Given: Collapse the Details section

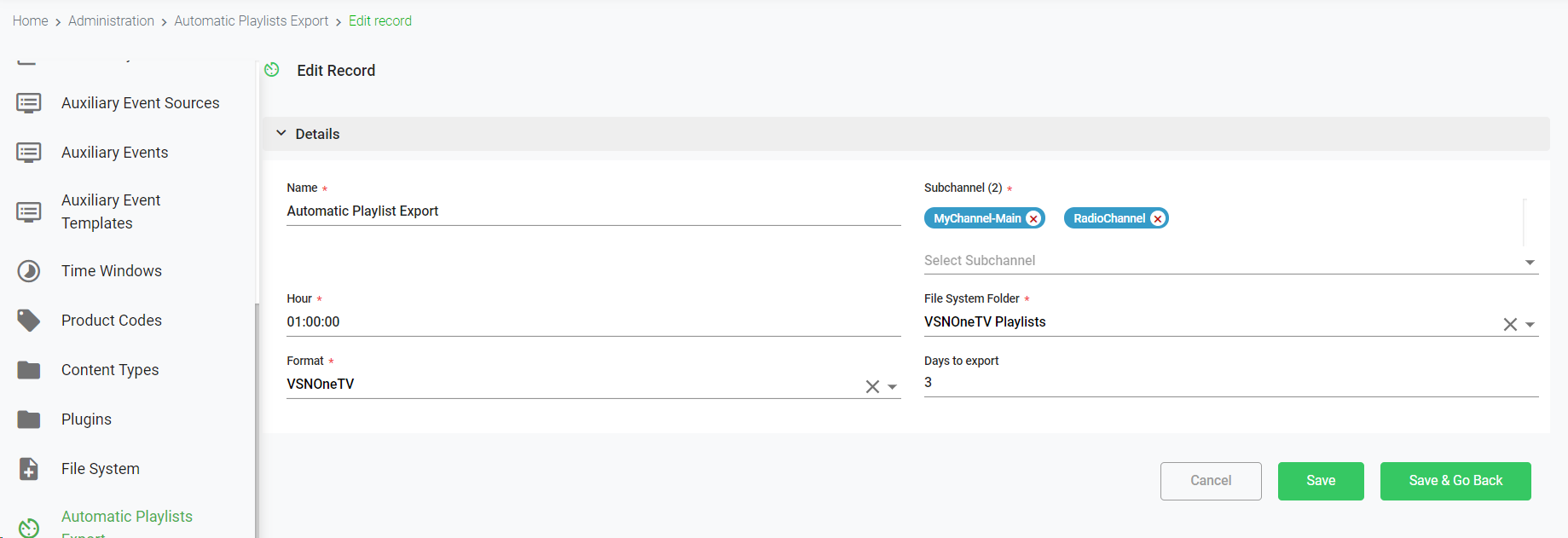Looking at the screenshot, I should tap(281, 134).
